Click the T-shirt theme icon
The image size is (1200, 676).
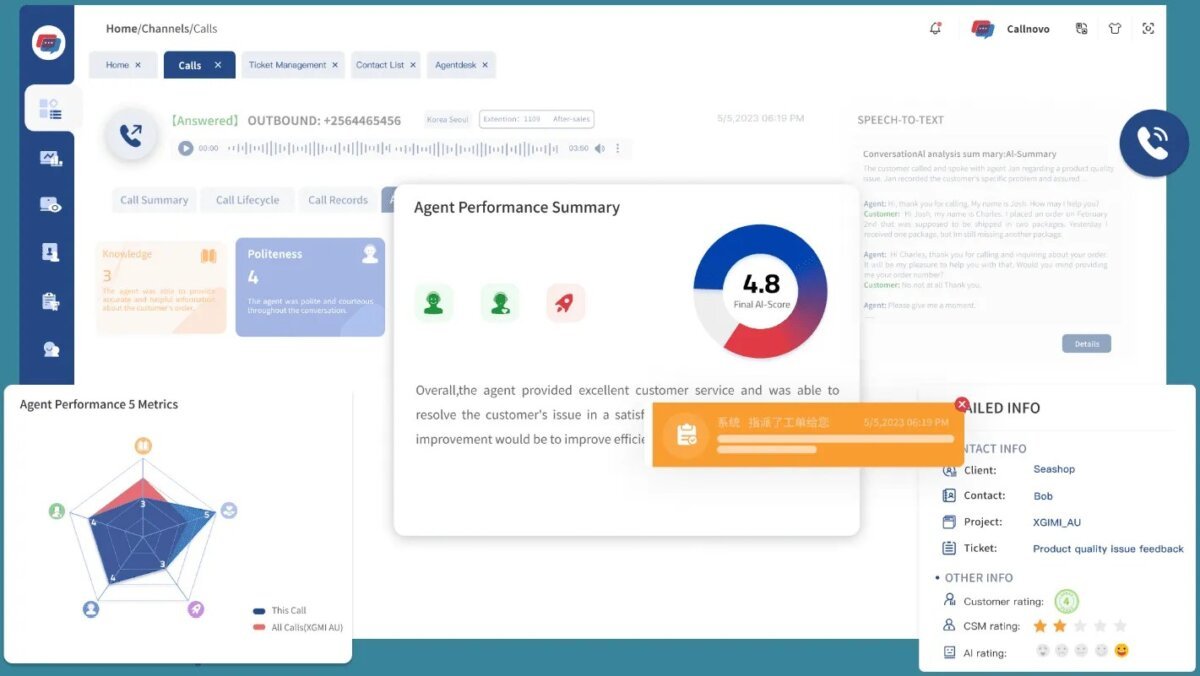[x=1115, y=29]
